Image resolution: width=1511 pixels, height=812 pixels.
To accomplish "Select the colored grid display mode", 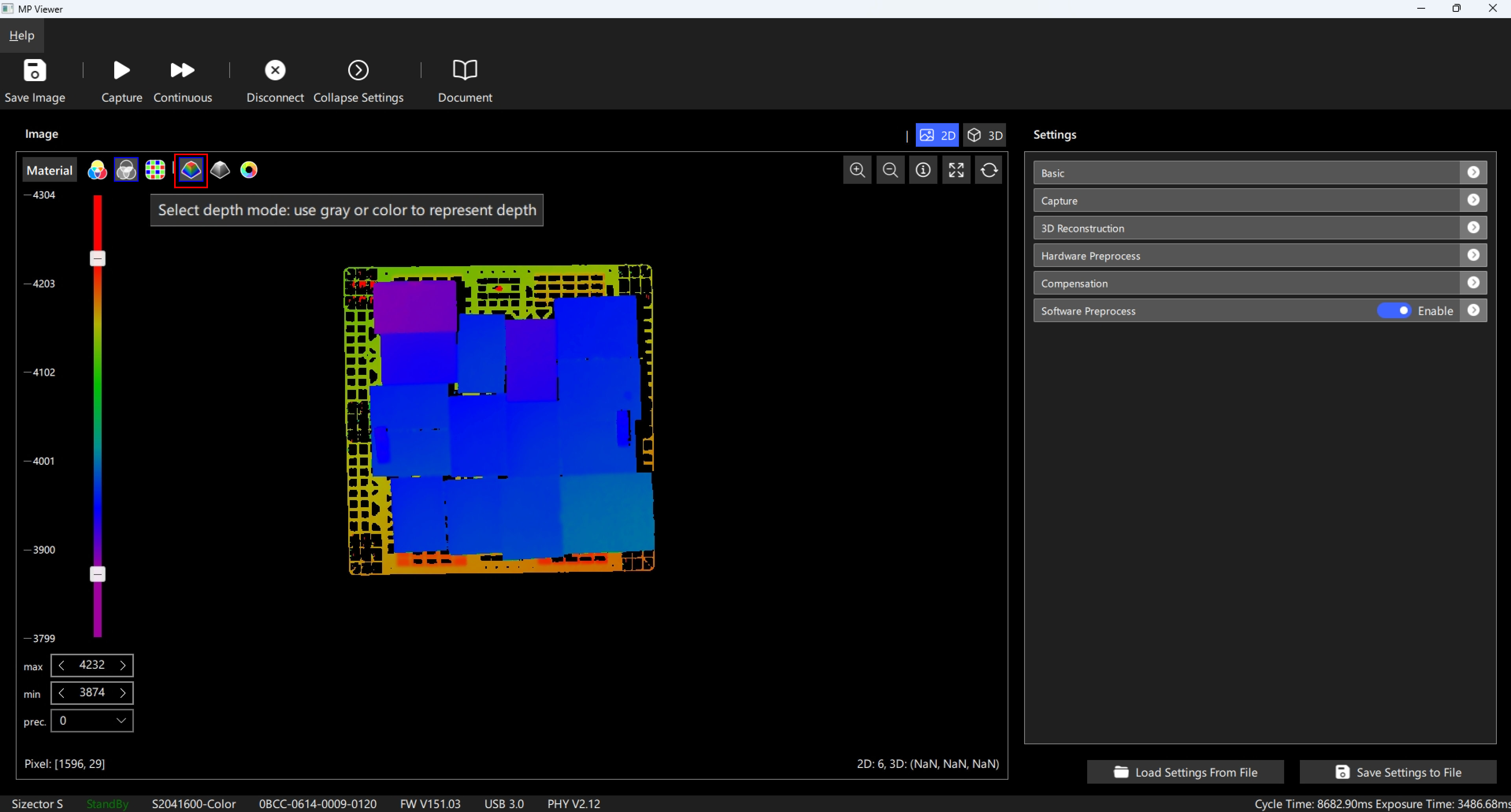I will [x=156, y=170].
